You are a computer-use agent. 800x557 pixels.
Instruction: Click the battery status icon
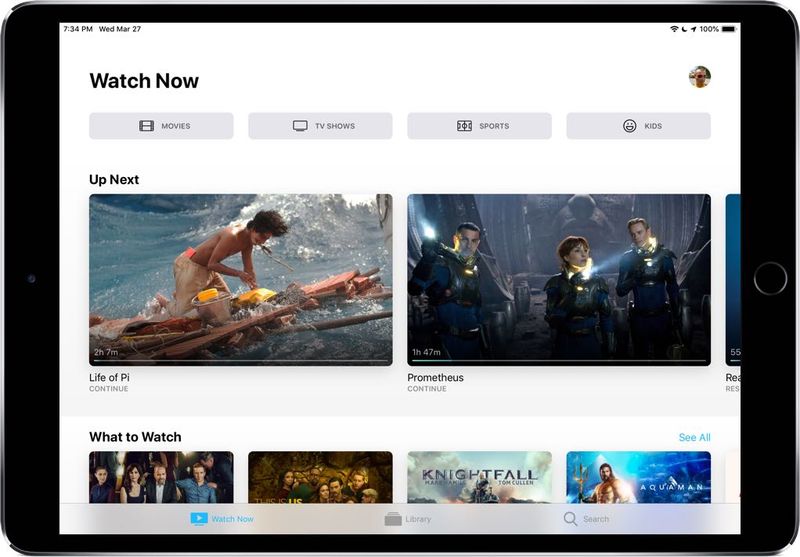pyautogui.click(x=729, y=29)
